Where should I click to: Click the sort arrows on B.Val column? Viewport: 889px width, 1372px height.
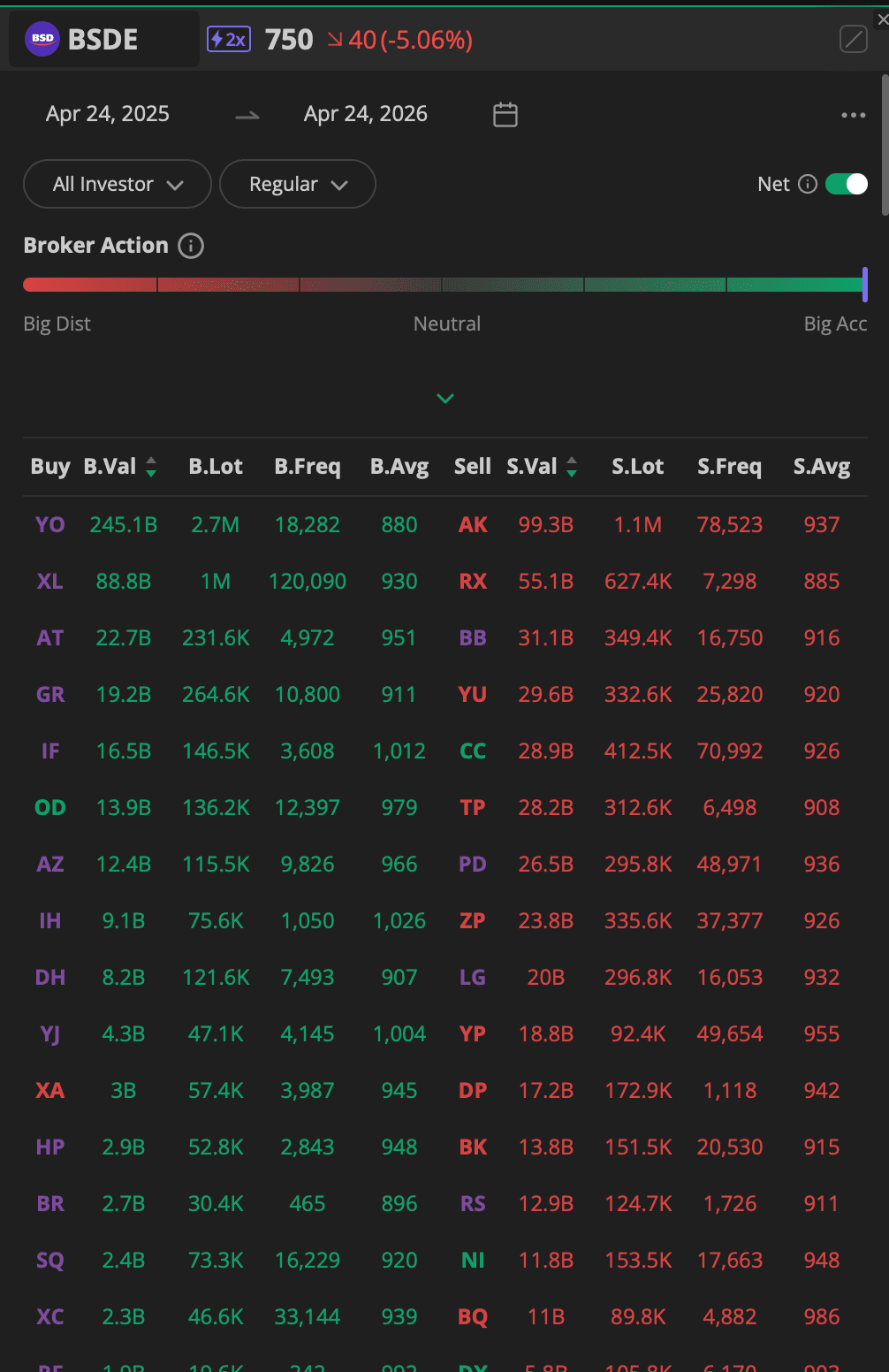(152, 467)
